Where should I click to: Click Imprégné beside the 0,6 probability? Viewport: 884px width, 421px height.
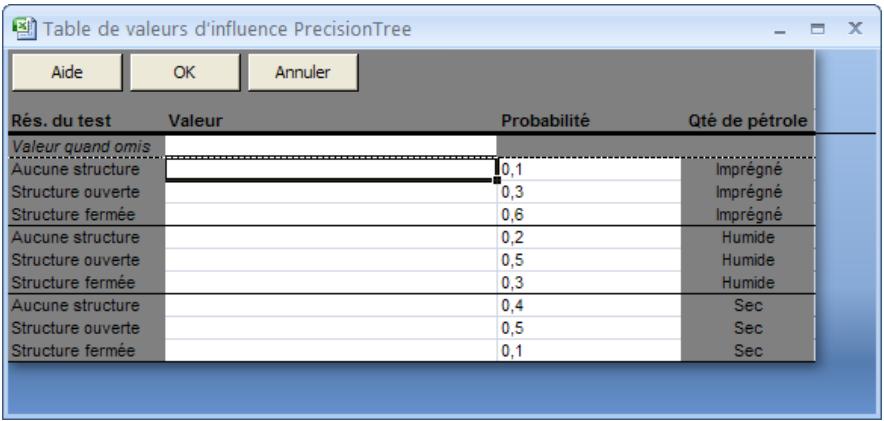[x=749, y=215]
